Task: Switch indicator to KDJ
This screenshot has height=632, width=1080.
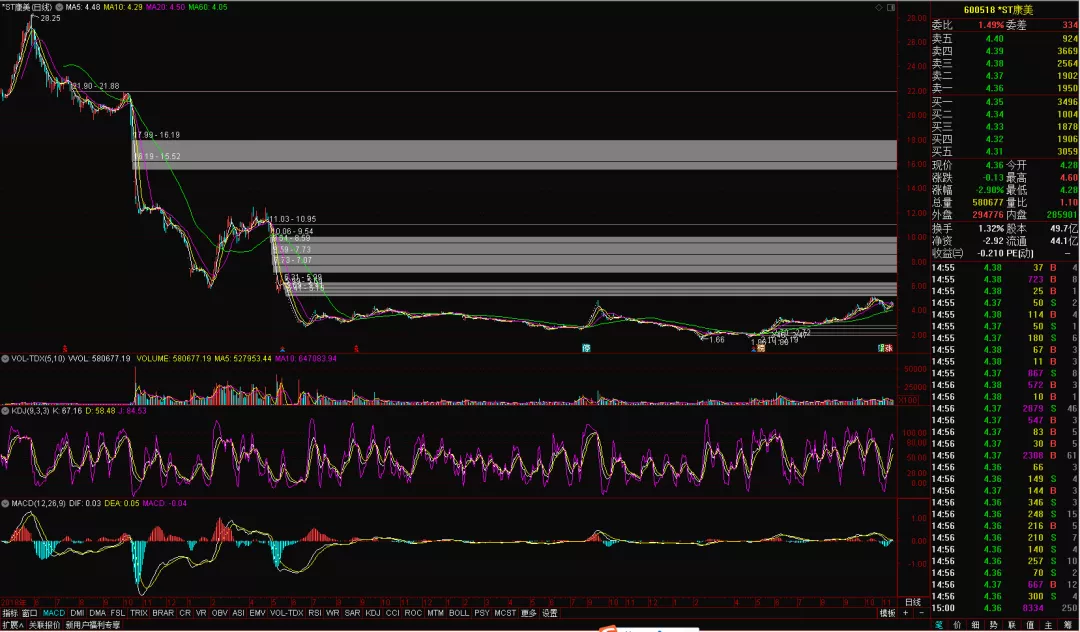Action: (373, 613)
